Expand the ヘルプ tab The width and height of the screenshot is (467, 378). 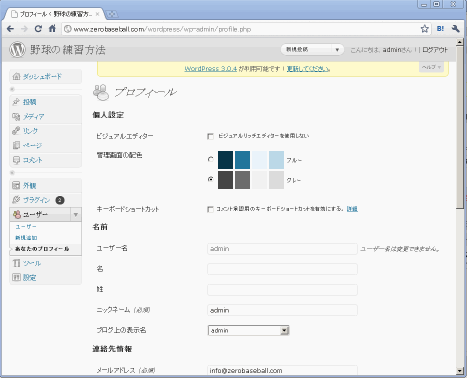[431, 67]
